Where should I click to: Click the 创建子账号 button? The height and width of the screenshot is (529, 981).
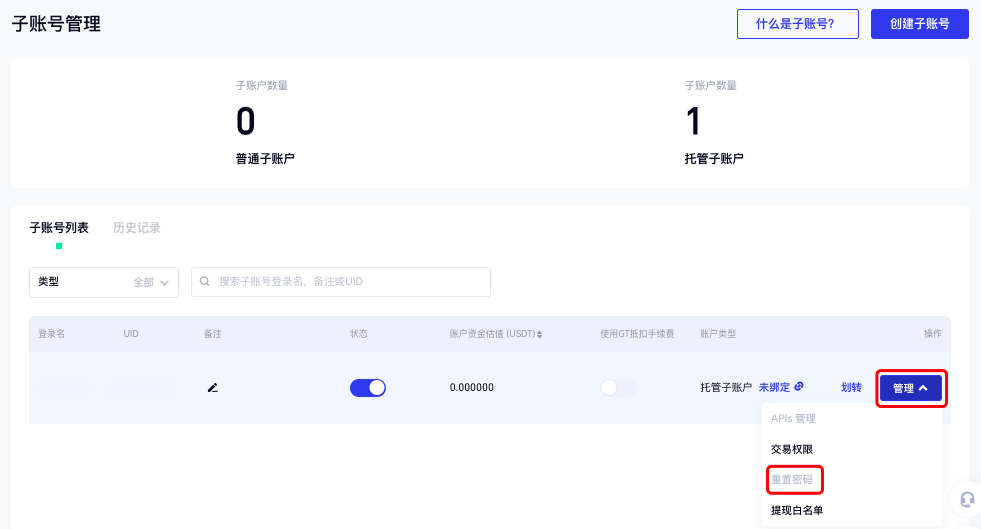tap(919, 24)
